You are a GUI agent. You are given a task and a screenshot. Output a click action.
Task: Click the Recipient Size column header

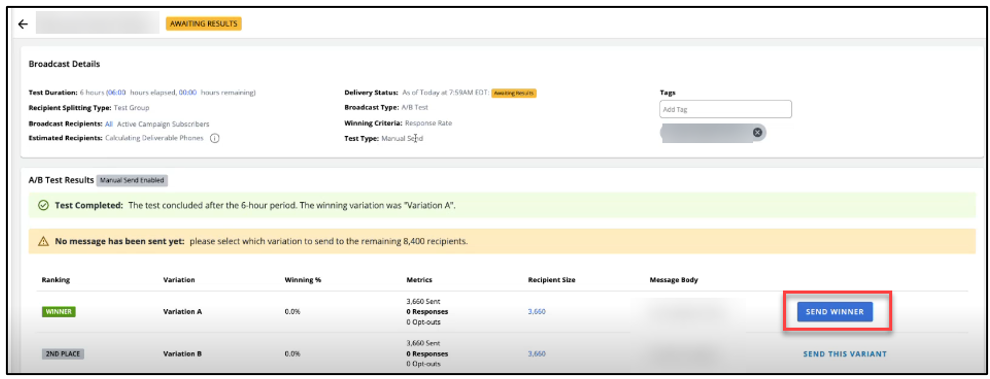point(551,279)
